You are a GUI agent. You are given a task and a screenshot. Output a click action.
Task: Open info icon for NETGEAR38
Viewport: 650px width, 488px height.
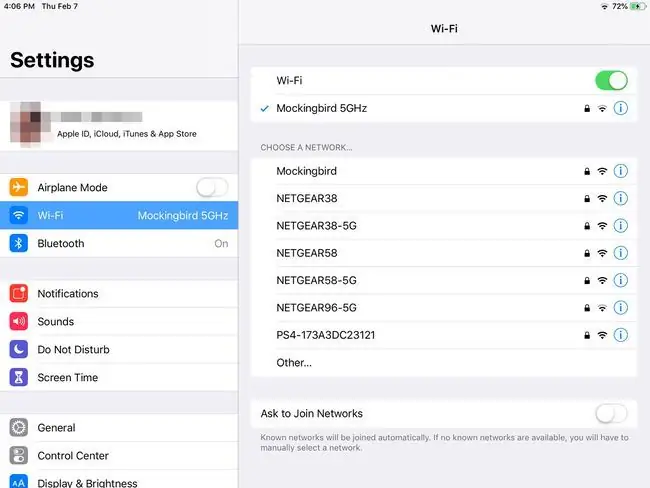pos(620,198)
